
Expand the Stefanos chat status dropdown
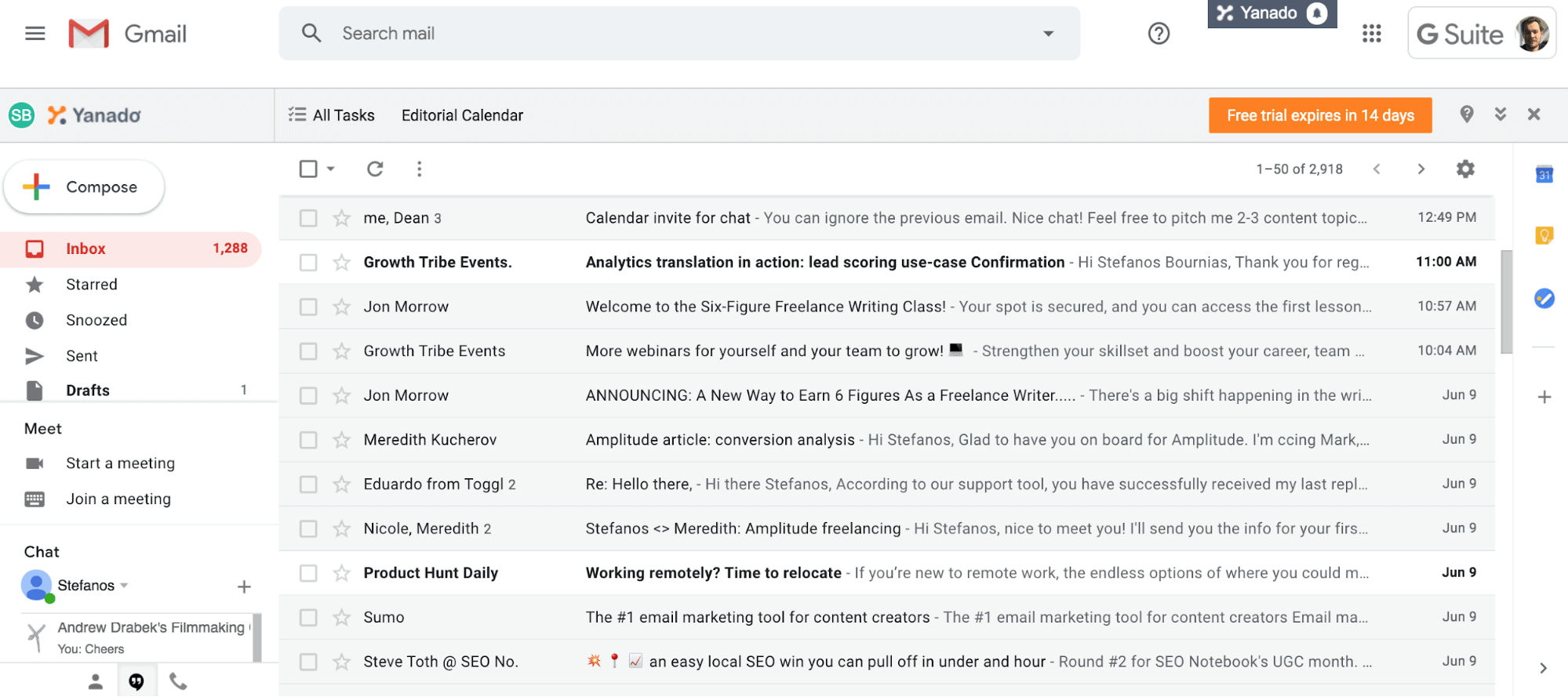tap(124, 586)
